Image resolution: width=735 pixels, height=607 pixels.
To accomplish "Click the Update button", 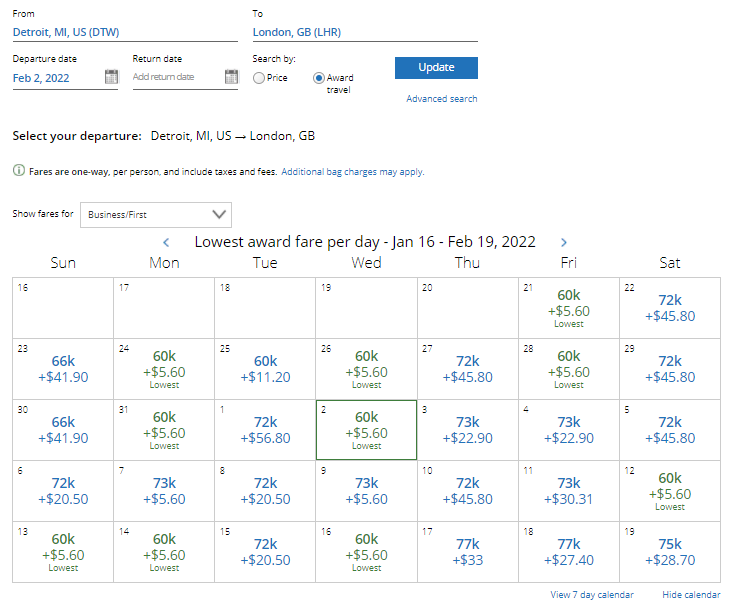I will click(436, 68).
